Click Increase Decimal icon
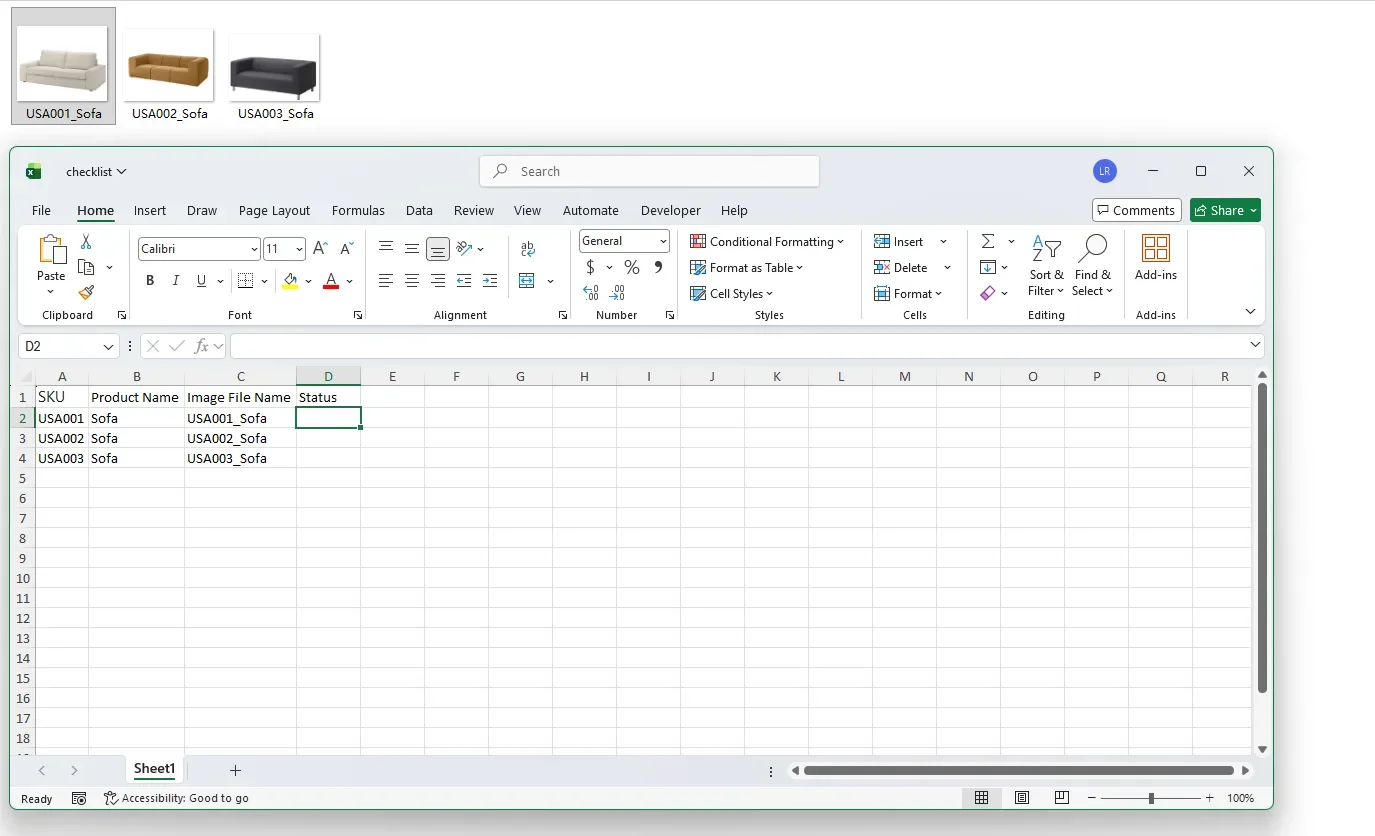Viewport: 1375px width, 836px height. click(x=591, y=293)
